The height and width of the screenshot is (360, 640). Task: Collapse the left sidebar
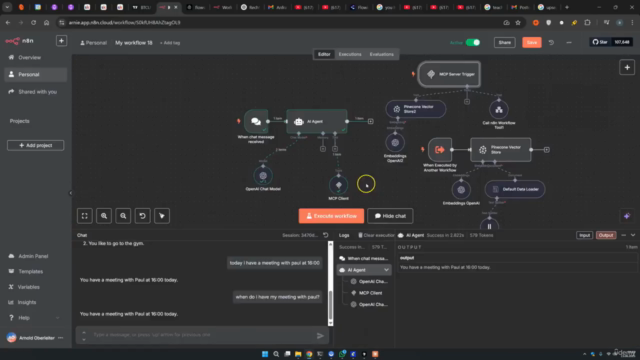tap(70, 193)
